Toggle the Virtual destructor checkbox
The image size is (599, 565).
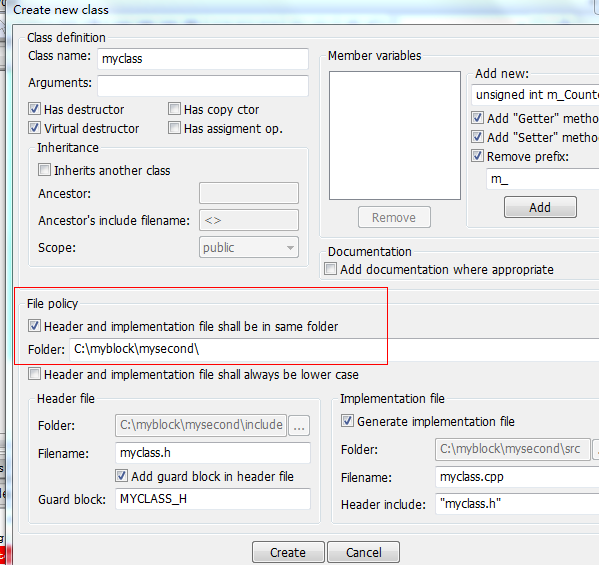click(x=34, y=128)
